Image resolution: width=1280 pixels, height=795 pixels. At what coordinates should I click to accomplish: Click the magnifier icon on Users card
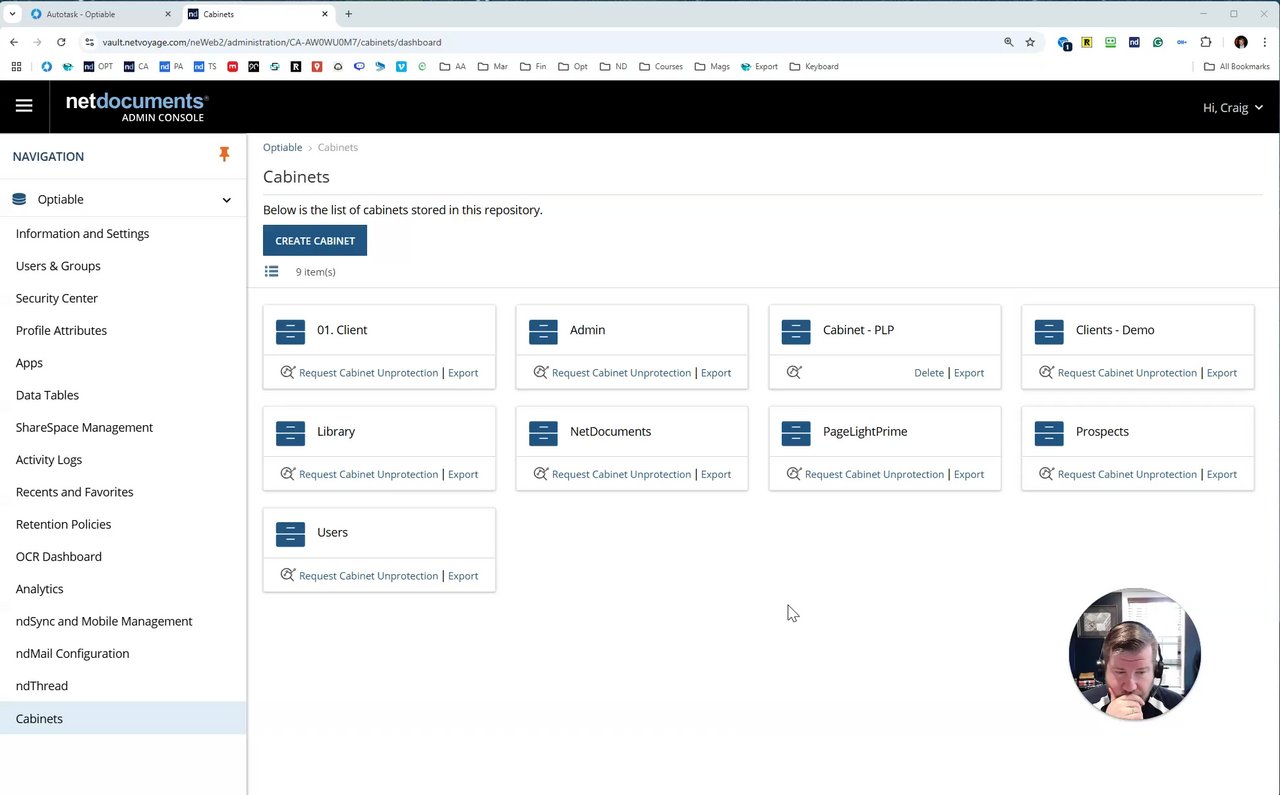288,575
